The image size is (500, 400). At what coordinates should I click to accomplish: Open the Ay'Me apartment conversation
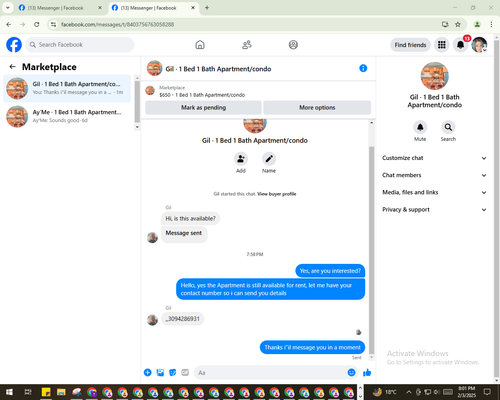click(67, 116)
